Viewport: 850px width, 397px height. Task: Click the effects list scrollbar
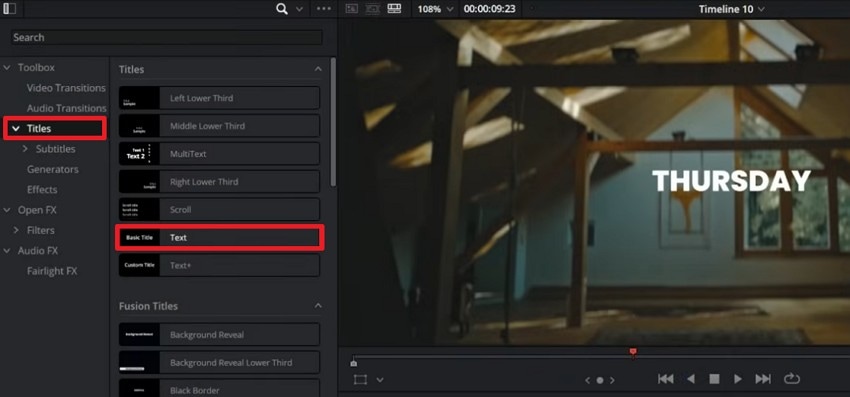333,122
